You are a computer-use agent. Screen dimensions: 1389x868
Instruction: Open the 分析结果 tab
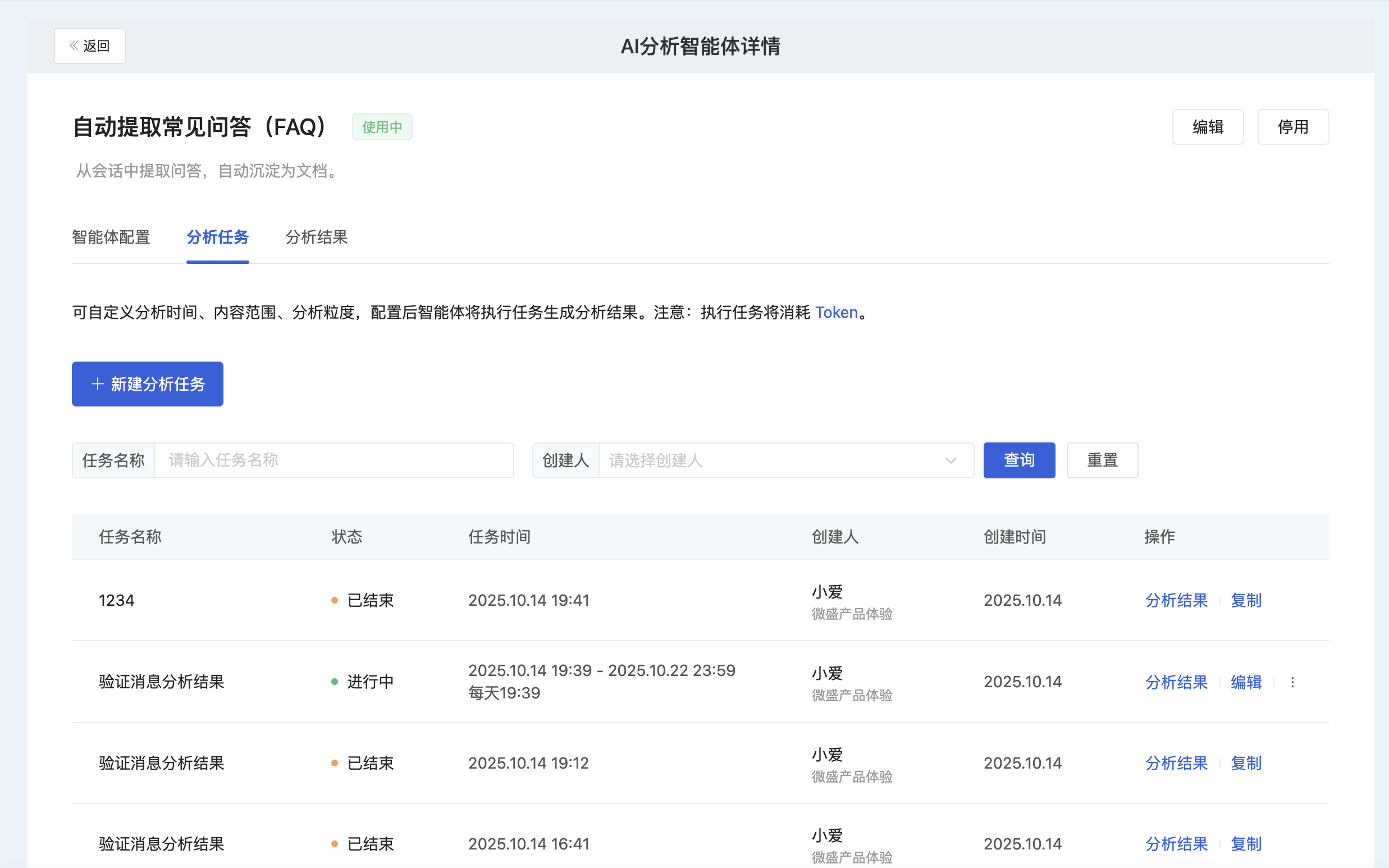point(316,237)
